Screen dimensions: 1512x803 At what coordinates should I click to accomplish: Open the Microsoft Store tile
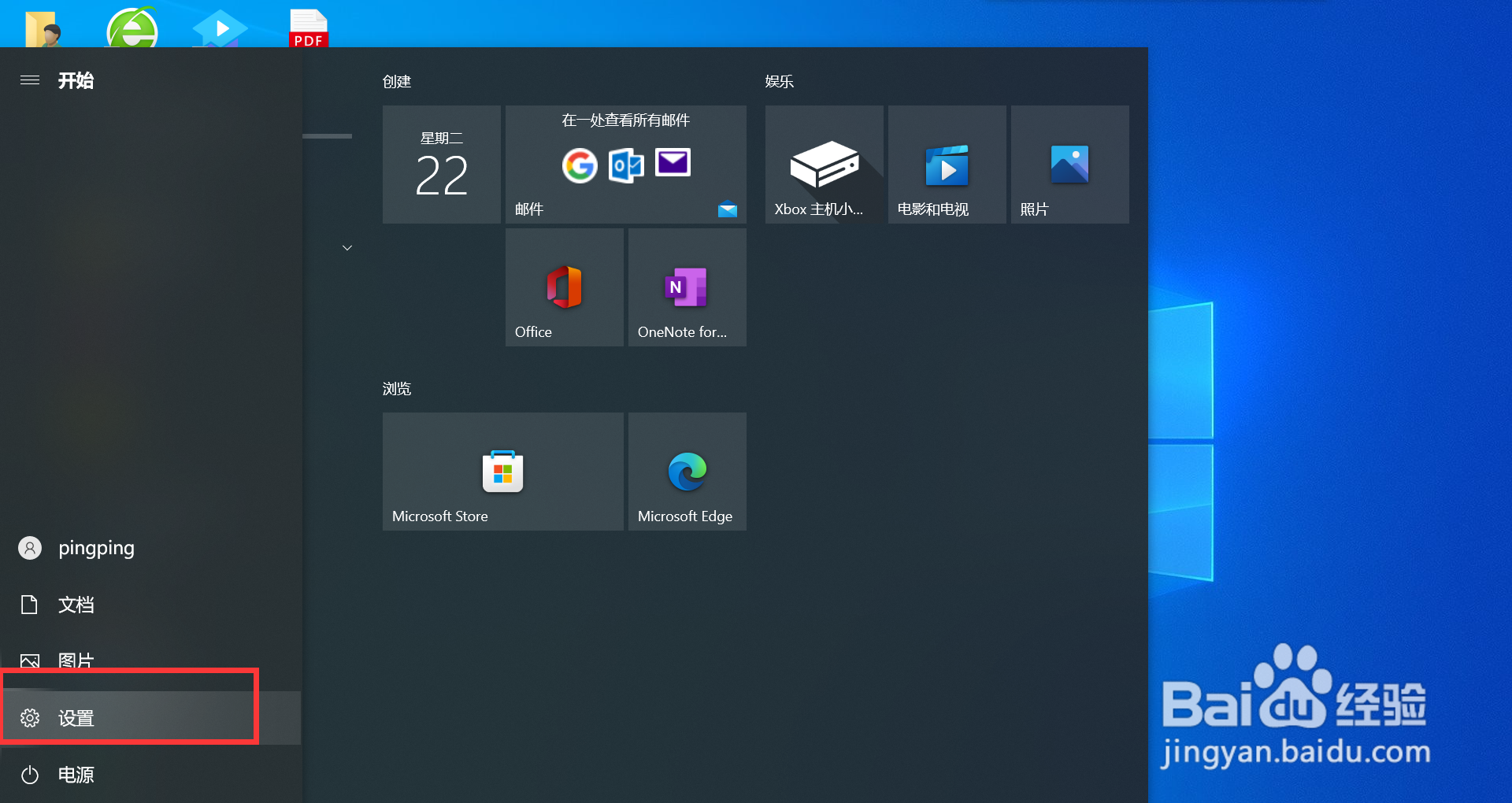click(503, 472)
